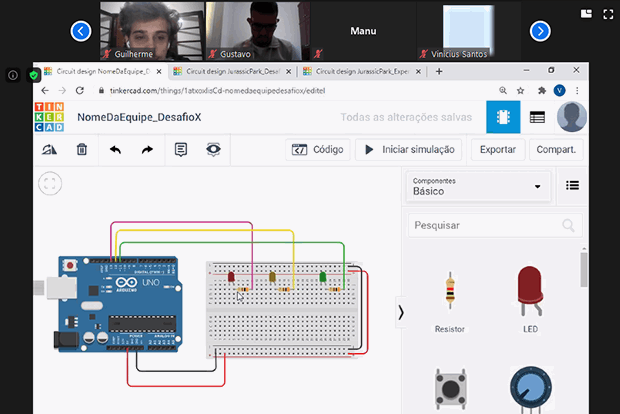Viewport: 620px width, 414px height.
Task: Click the redo arrow icon
Action: (147, 150)
